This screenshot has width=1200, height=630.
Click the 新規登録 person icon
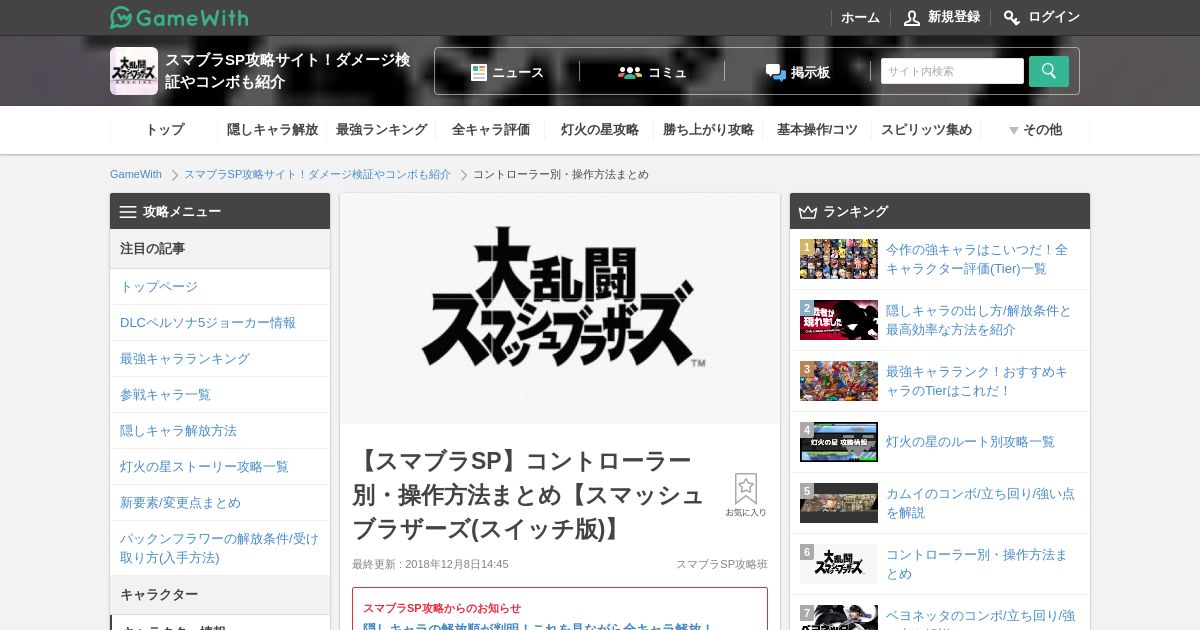click(x=911, y=17)
